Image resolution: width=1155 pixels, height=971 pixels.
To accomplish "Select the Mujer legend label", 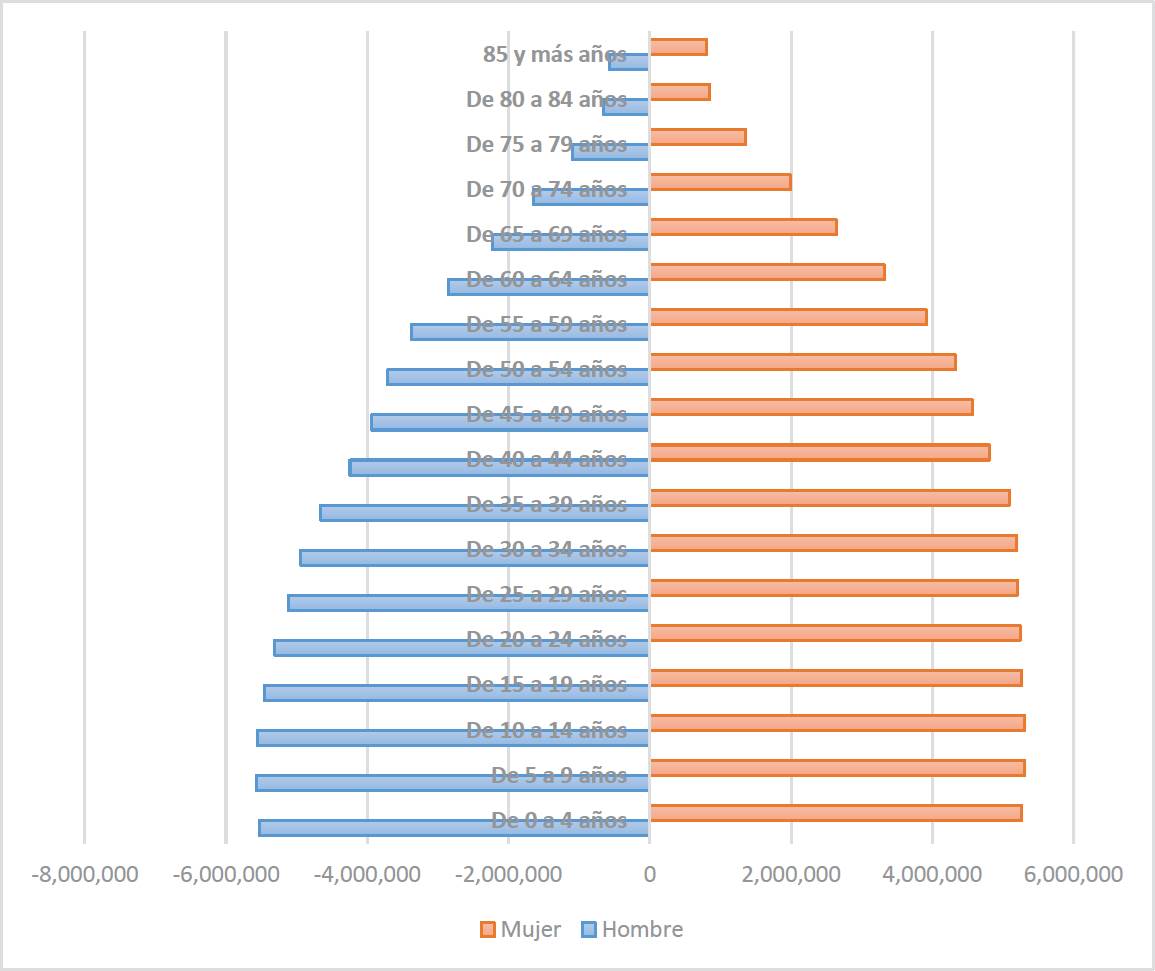I will pyautogui.click(x=530, y=929).
